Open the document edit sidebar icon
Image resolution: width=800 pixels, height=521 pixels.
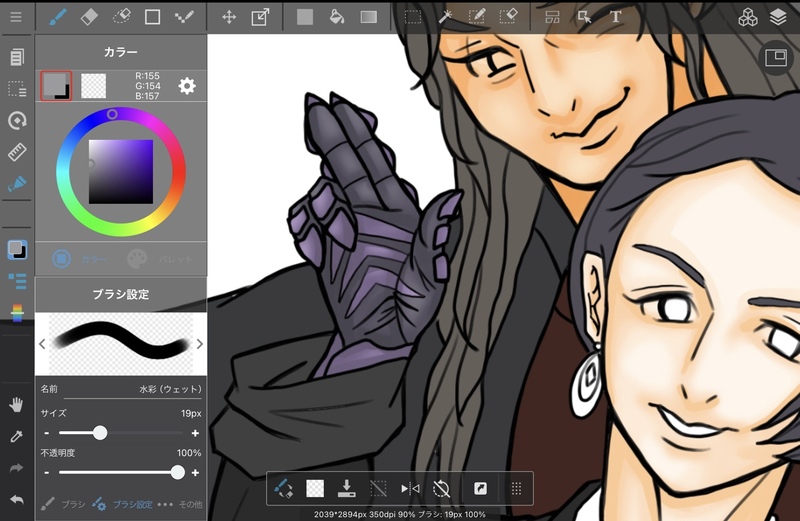[17, 57]
